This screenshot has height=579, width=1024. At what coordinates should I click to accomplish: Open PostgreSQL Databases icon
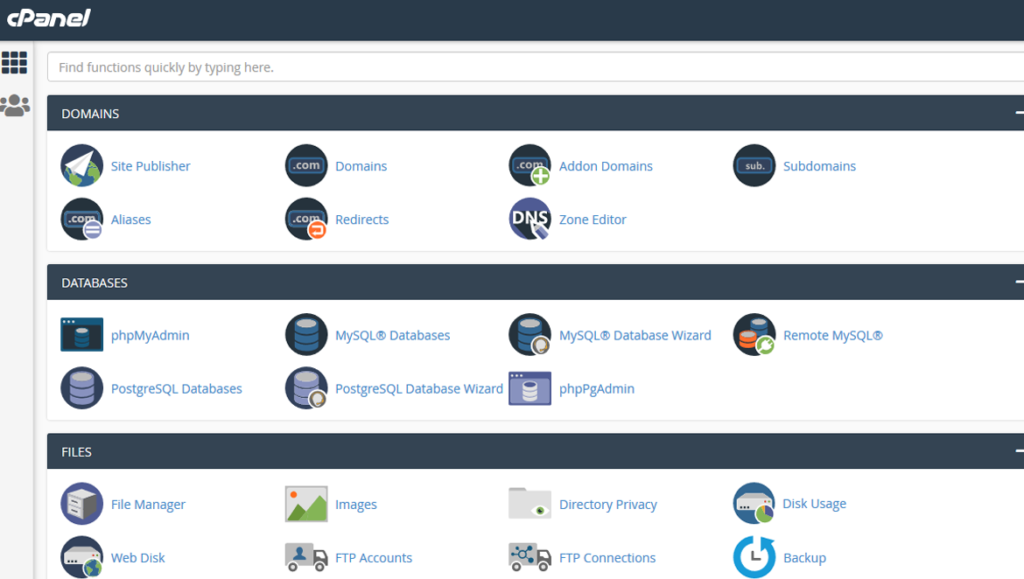[82, 388]
